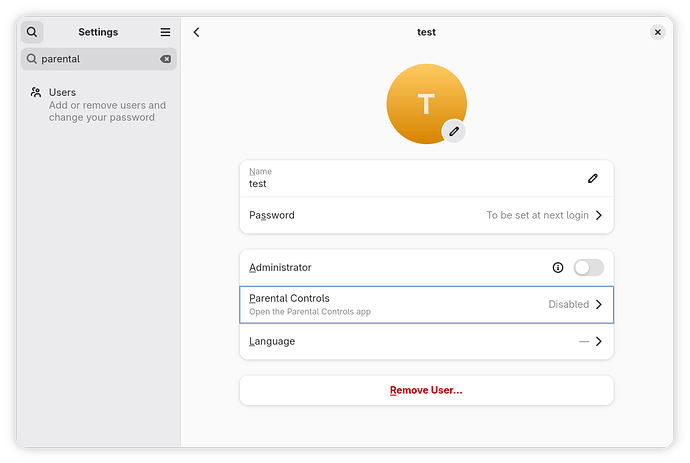
Task: Click the 'Disabled' status text
Action: [569, 305]
